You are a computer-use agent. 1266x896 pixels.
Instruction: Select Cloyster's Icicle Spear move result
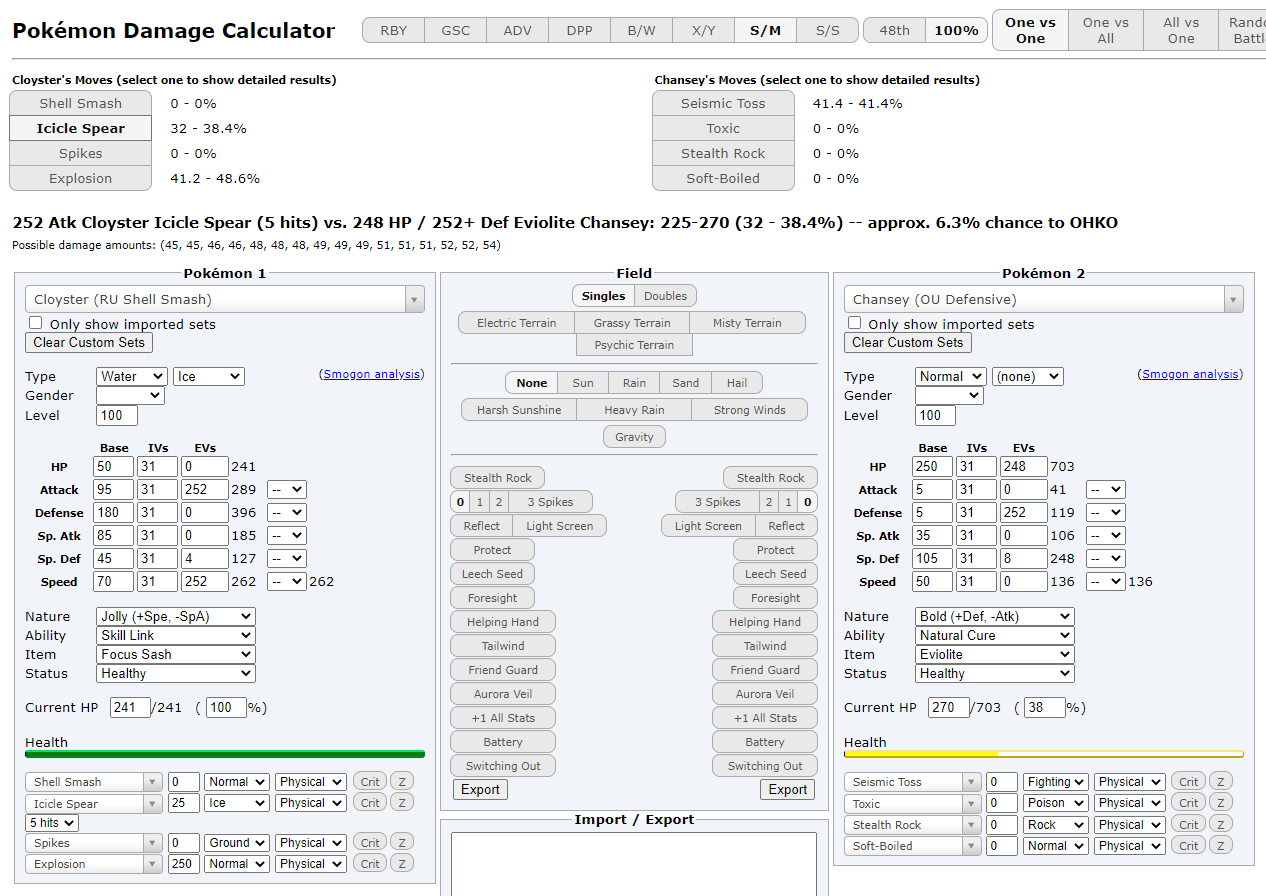[x=81, y=128]
